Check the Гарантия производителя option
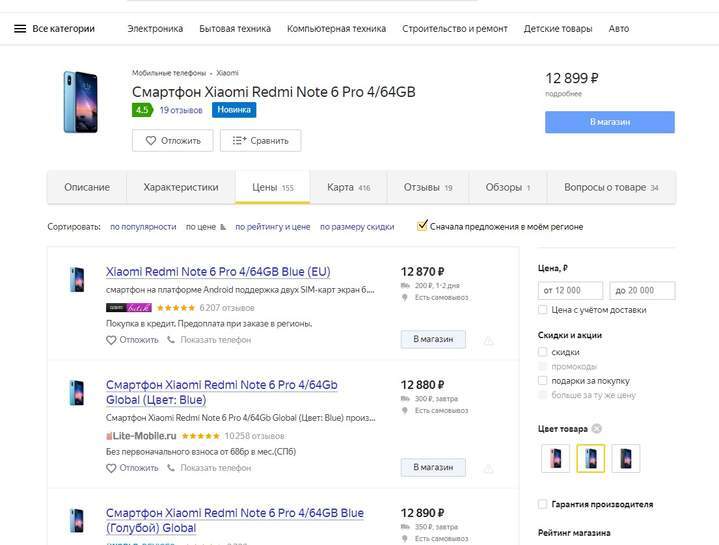This screenshot has width=719, height=545. pos(543,504)
